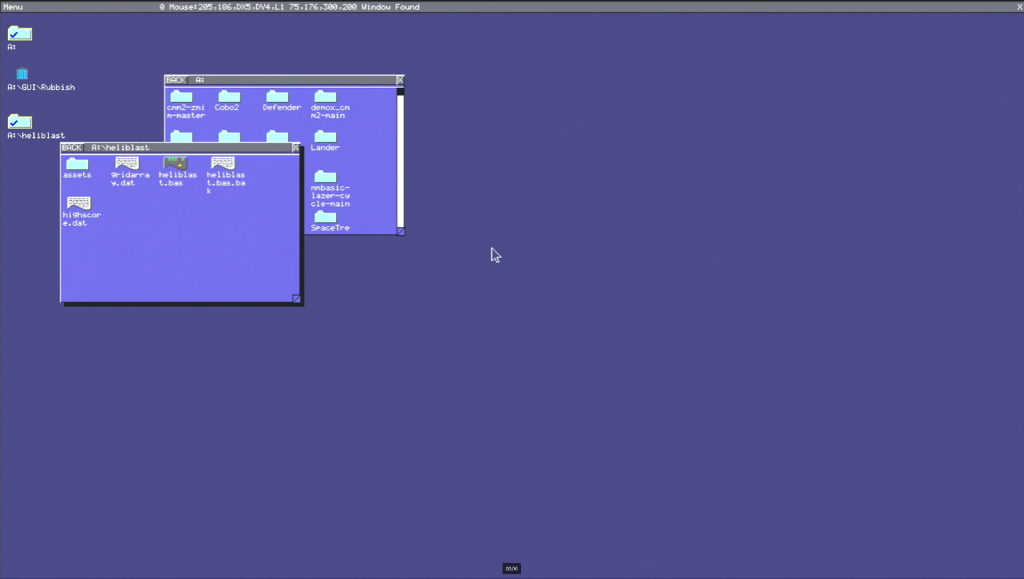
Task: Open the Rubbish bin on desktop
Action: [22, 74]
